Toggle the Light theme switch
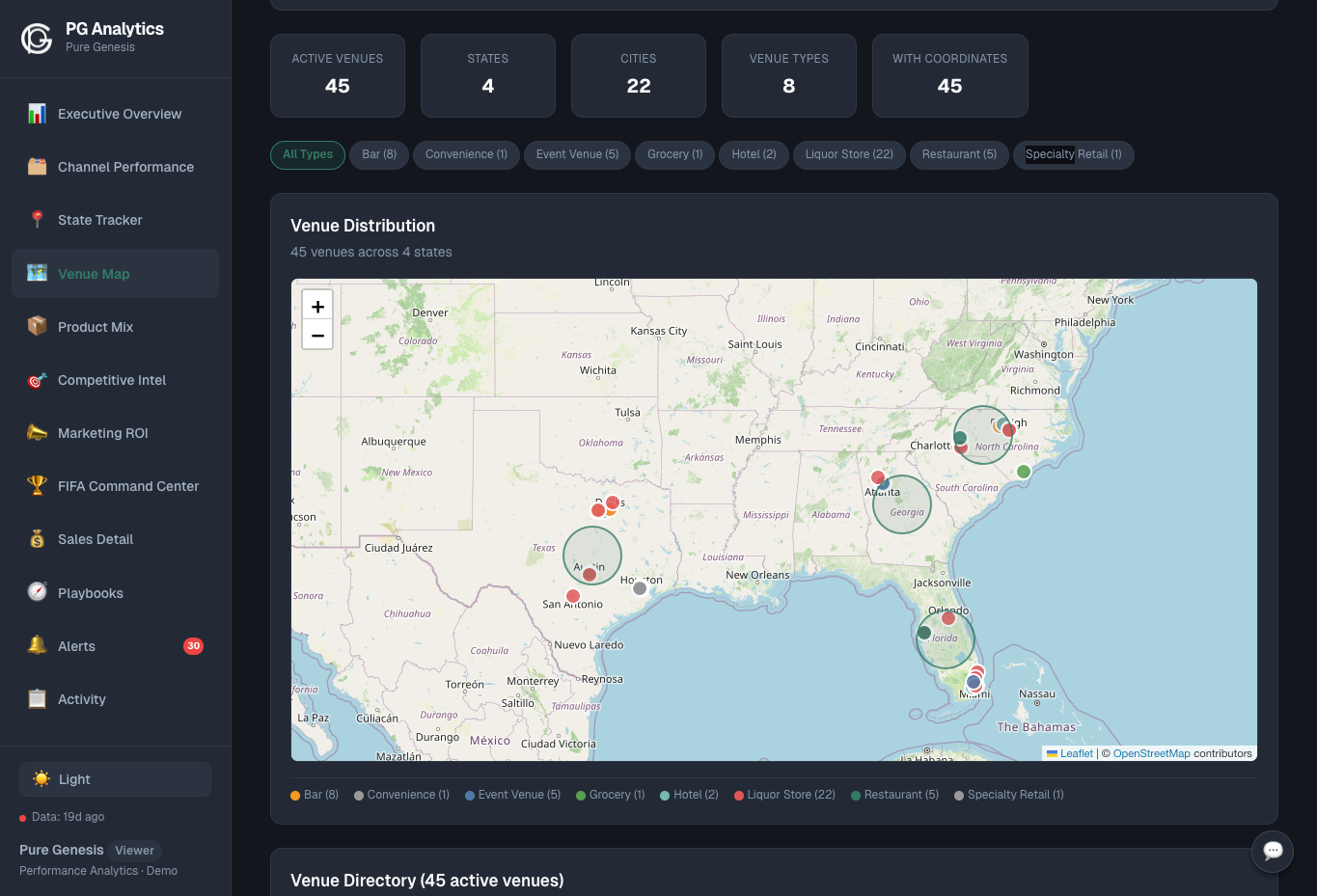The height and width of the screenshot is (896, 1317). click(115, 779)
